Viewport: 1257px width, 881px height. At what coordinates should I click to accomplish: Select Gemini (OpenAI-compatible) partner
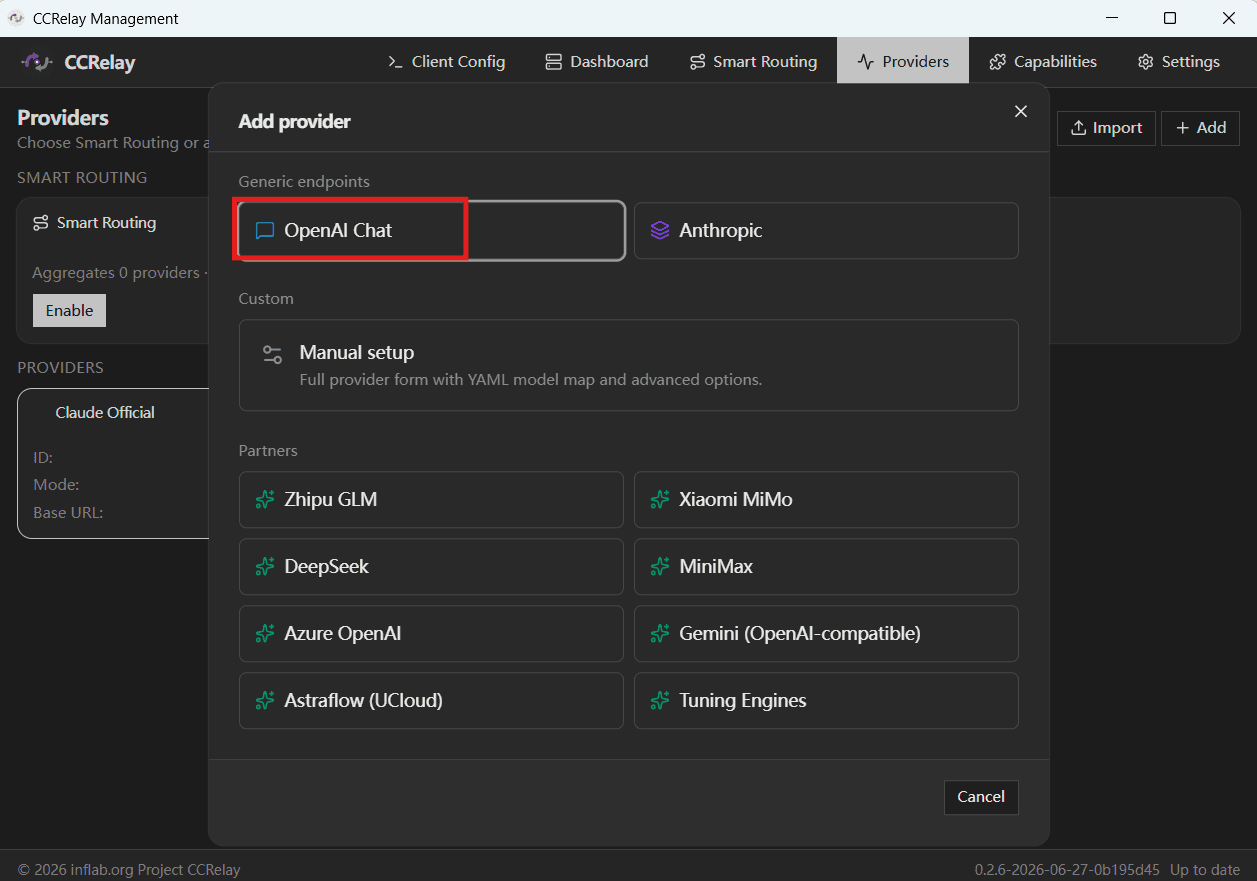[826, 634]
